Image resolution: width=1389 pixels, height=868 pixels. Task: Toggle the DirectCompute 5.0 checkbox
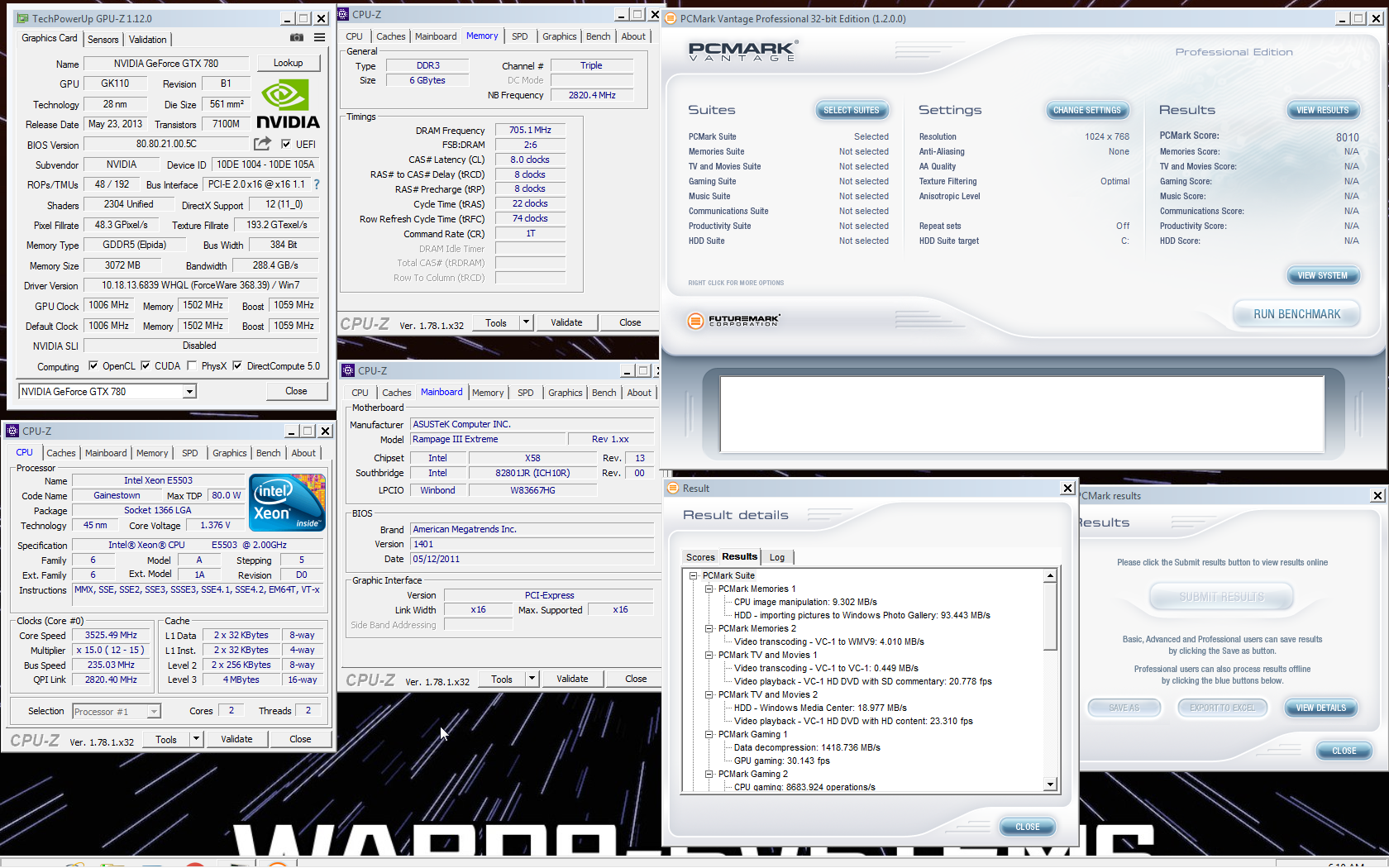[237, 365]
